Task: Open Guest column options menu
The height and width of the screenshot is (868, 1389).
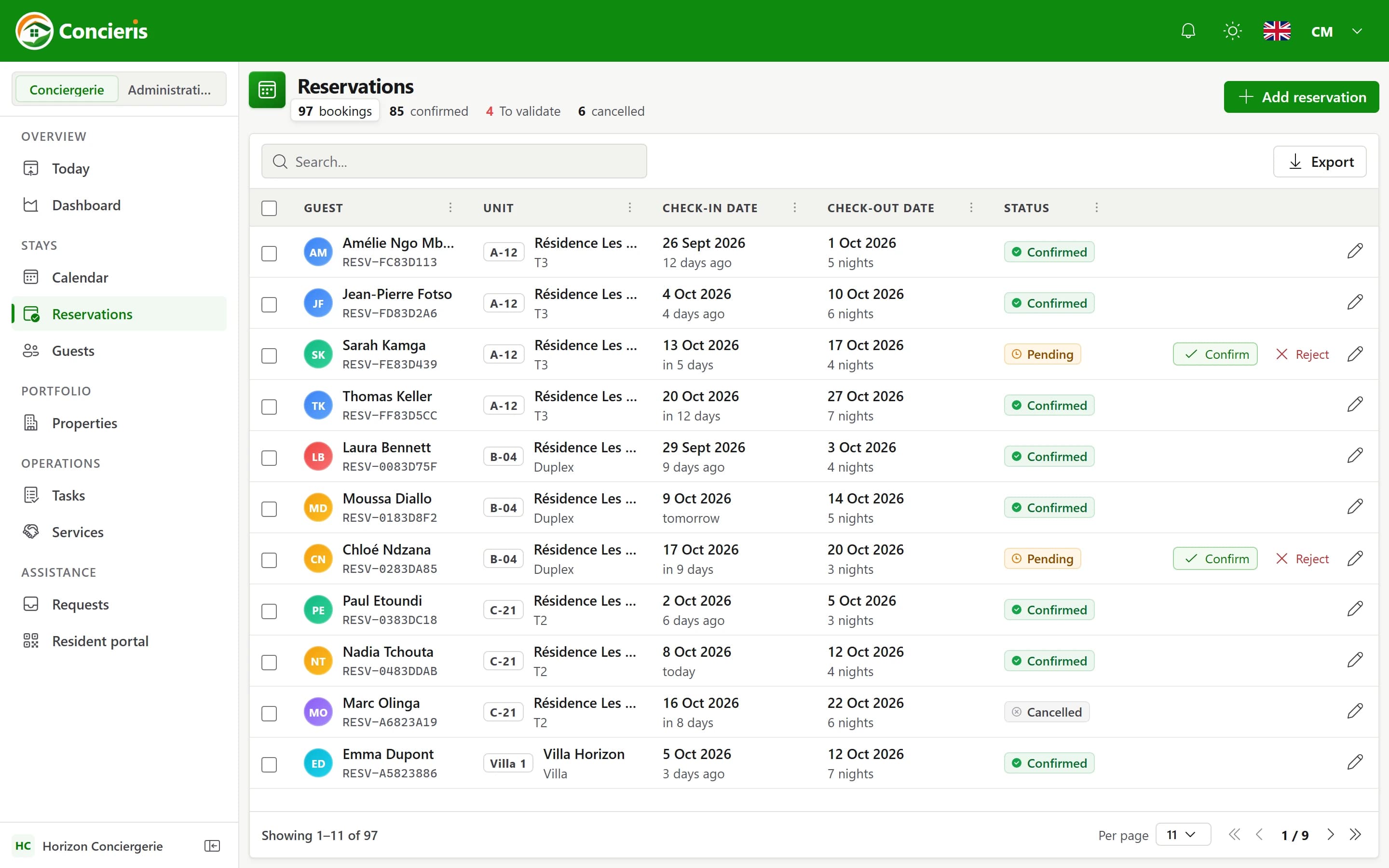Action: click(450, 207)
